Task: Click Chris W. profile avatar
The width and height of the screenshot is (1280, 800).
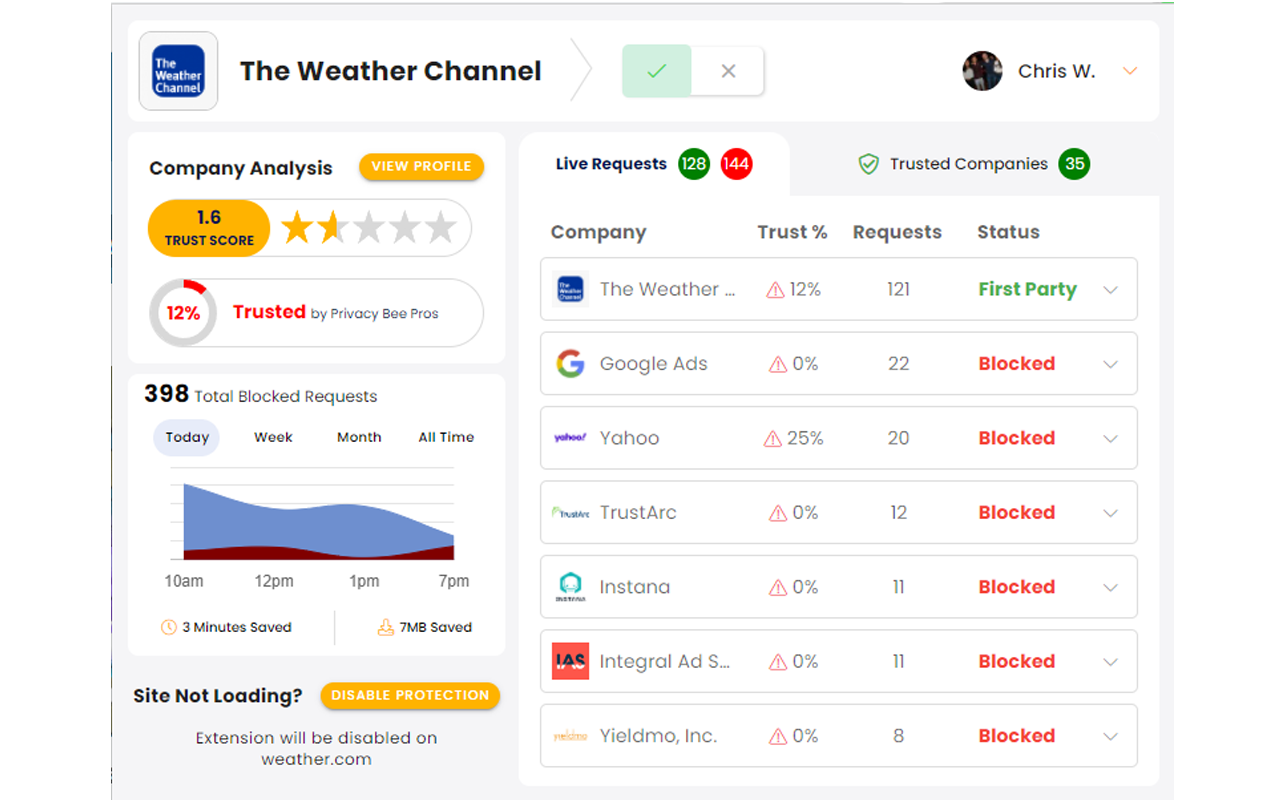Action: [982, 71]
